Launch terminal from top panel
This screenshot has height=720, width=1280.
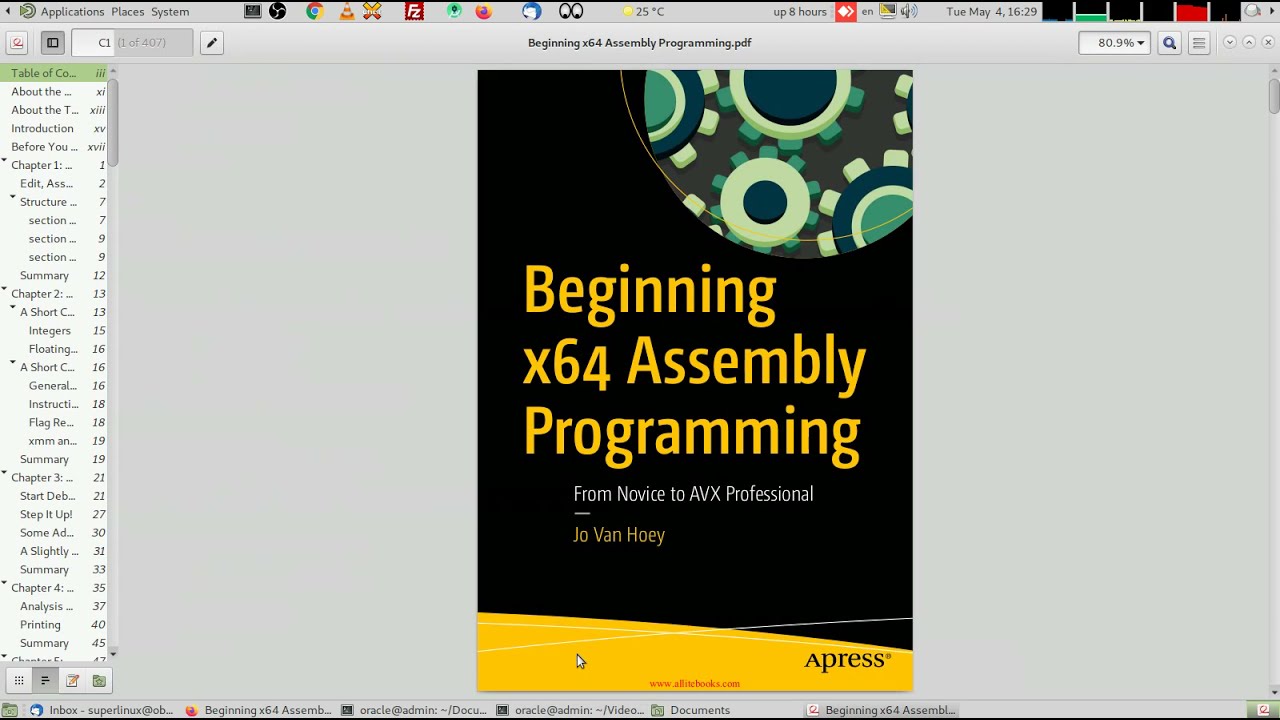click(253, 11)
